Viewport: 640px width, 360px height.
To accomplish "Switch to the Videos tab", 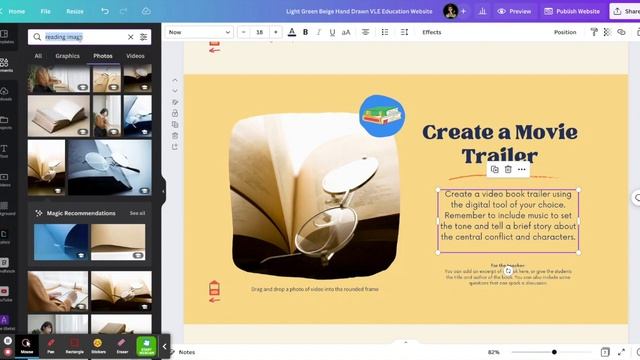I will [135, 56].
